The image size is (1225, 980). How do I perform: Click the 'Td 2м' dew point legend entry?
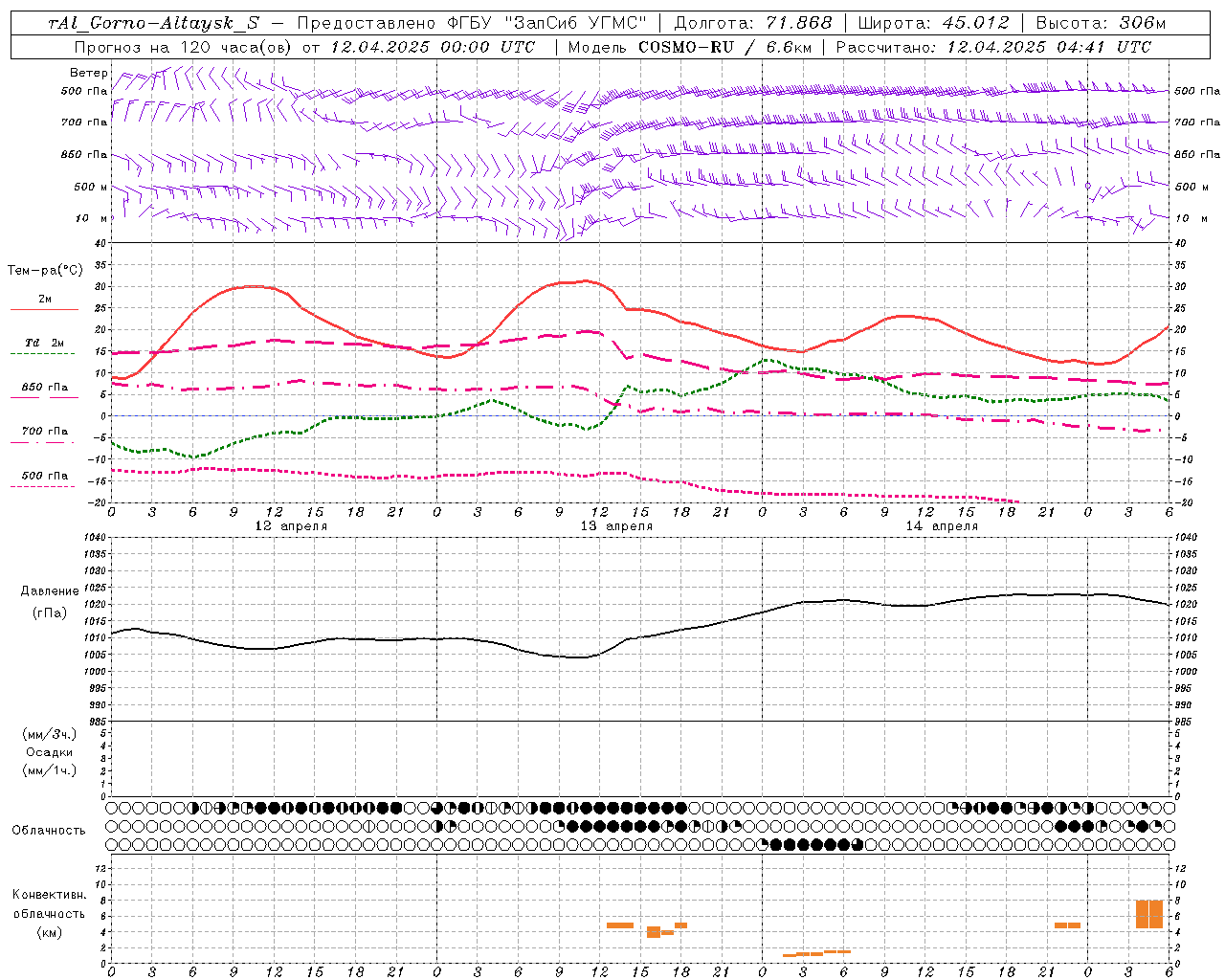pyautogui.click(x=45, y=343)
